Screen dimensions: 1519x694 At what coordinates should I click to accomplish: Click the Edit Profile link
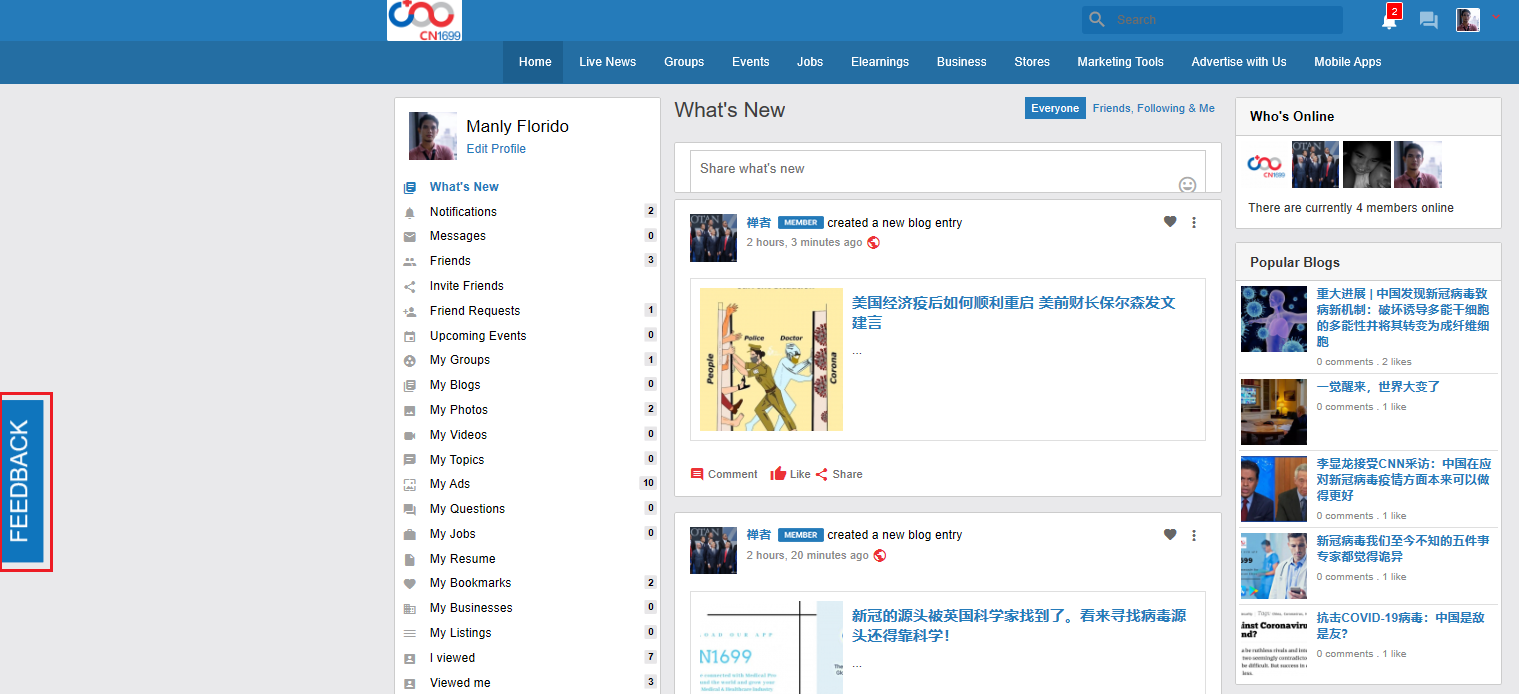click(x=496, y=149)
